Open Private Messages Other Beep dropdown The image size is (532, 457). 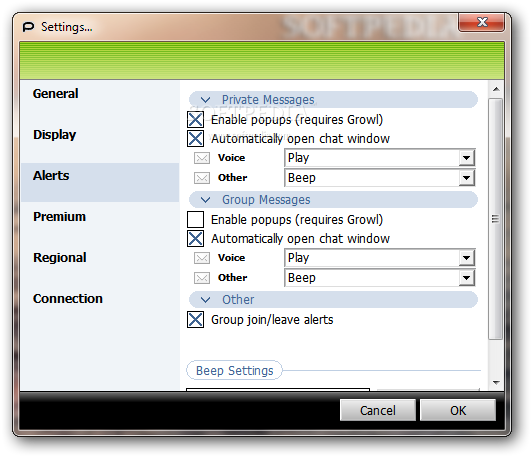coord(380,178)
